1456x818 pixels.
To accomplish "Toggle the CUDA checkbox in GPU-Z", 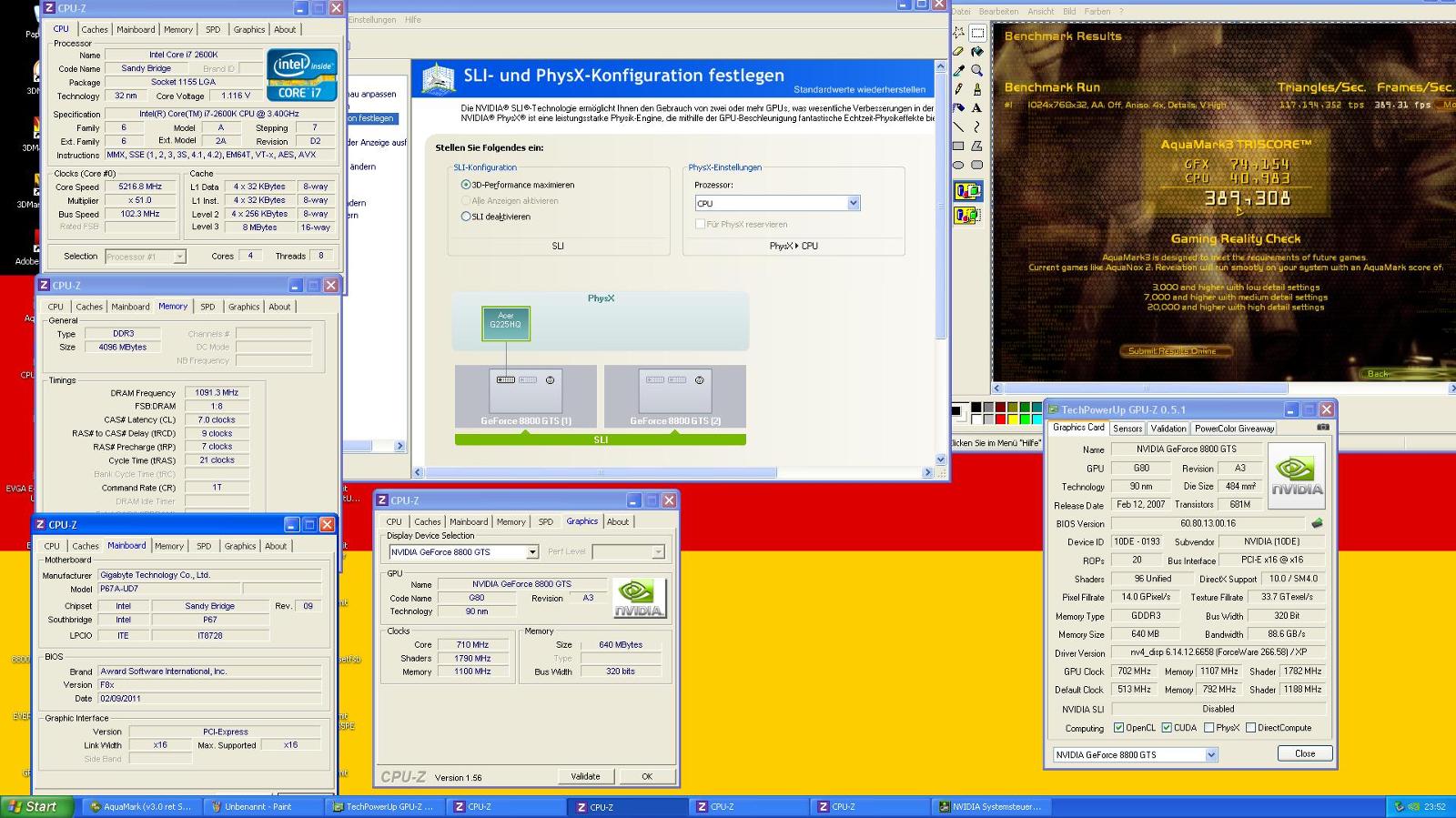I will (1167, 728).
